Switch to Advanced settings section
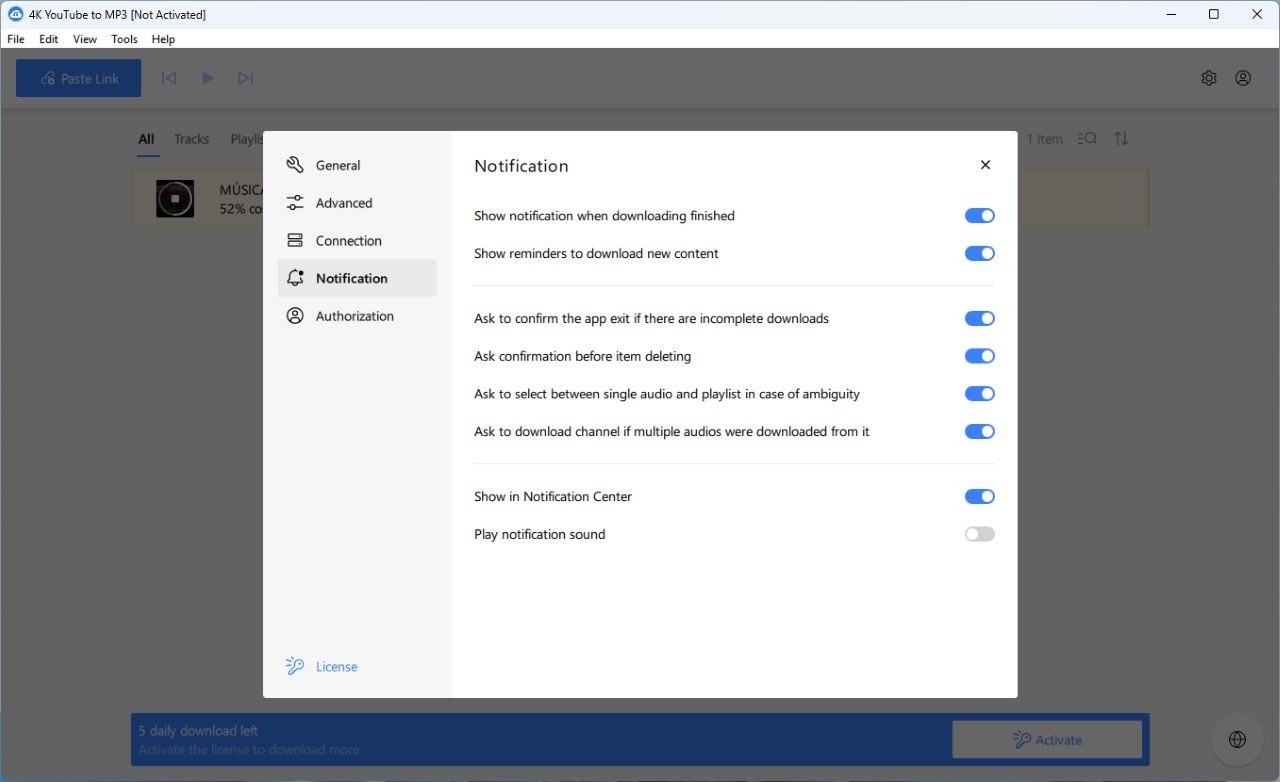The height and width of the screenshot is (782, 1280). [357, 203]
